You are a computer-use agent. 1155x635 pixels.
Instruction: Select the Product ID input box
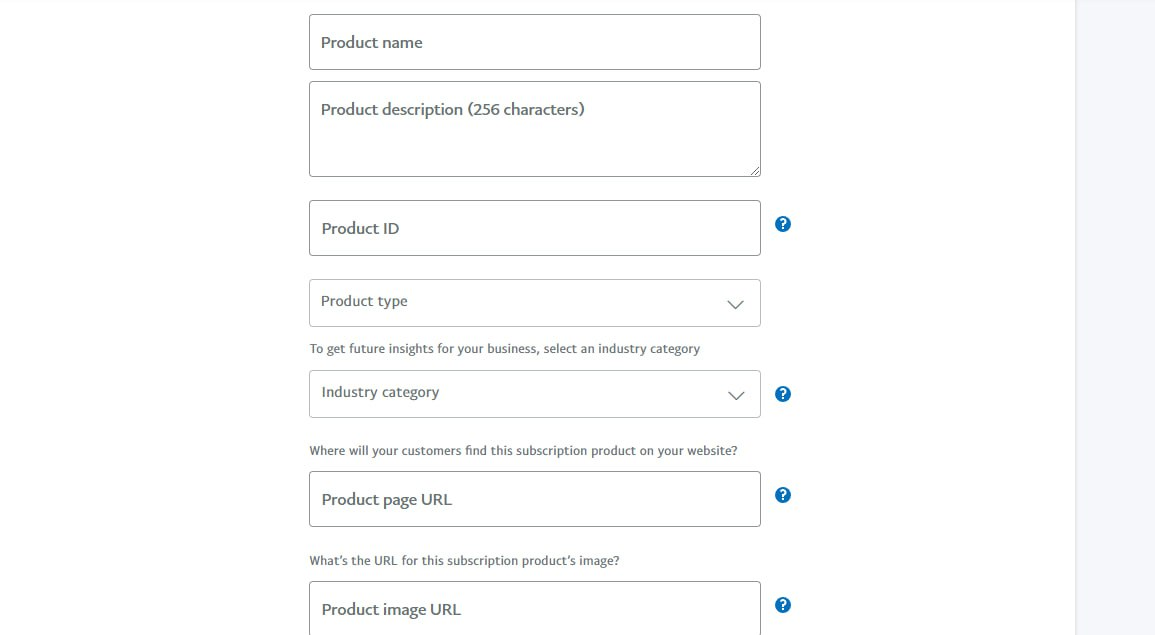(x=534, y=228)
